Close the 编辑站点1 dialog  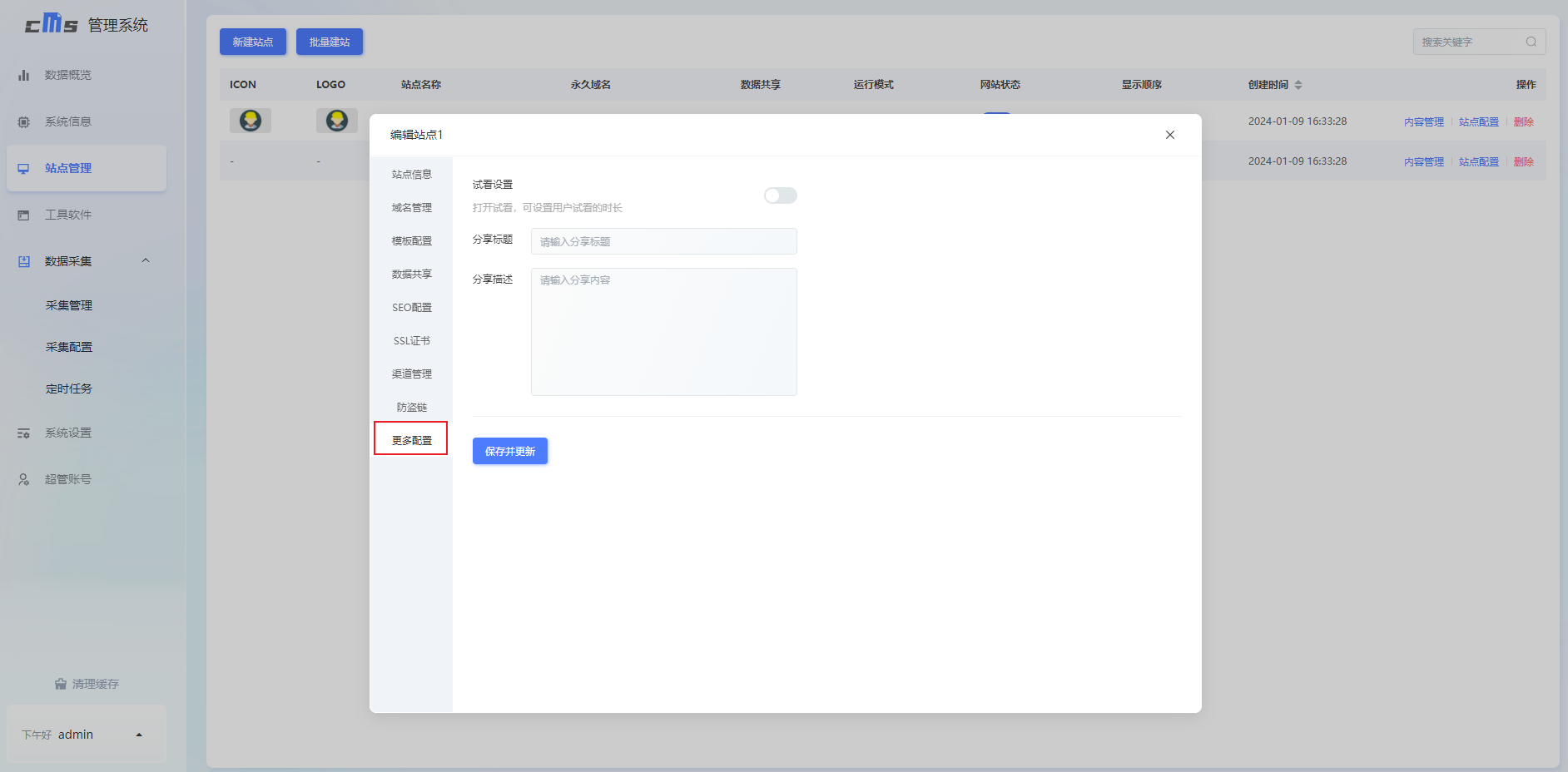[1170, 135]
